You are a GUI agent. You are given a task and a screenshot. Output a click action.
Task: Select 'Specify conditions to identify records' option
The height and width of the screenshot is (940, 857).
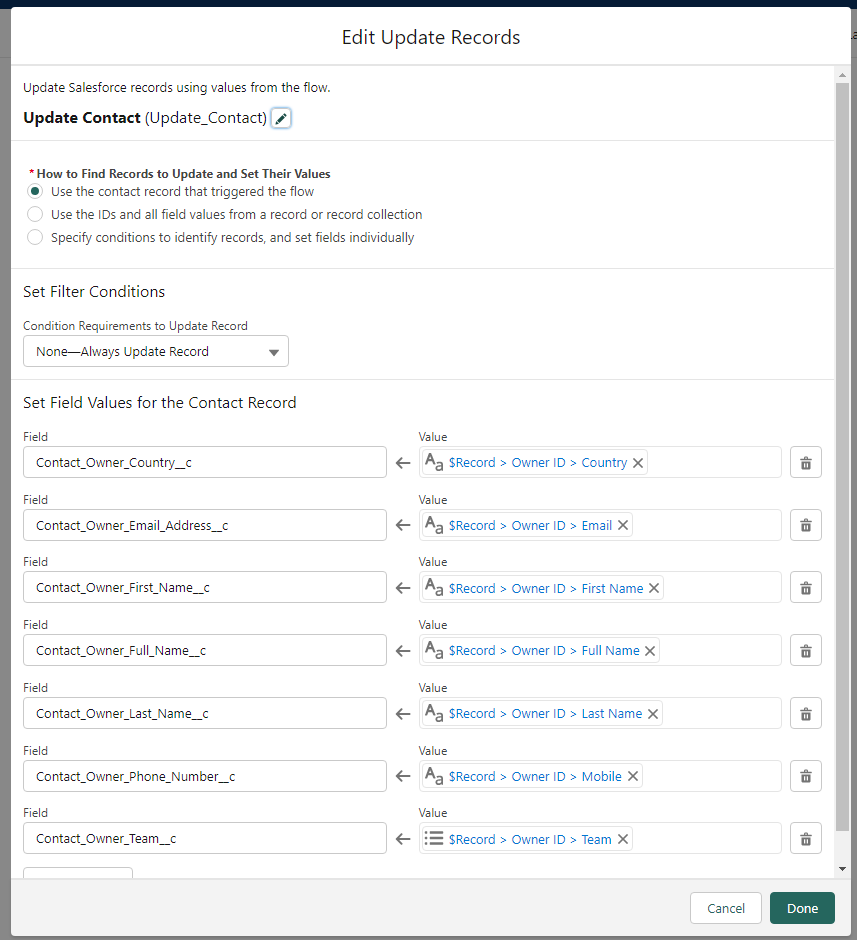tap(35, 238)
